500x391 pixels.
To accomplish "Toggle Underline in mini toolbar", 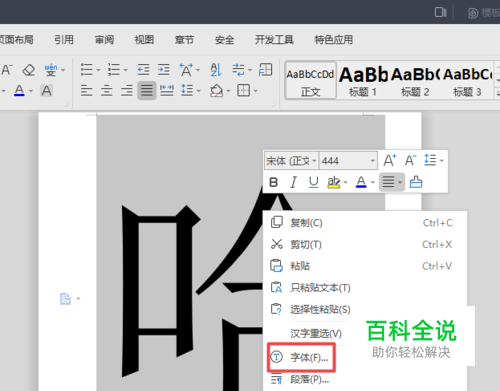I will pyautogui.click(x=313, y=182).
